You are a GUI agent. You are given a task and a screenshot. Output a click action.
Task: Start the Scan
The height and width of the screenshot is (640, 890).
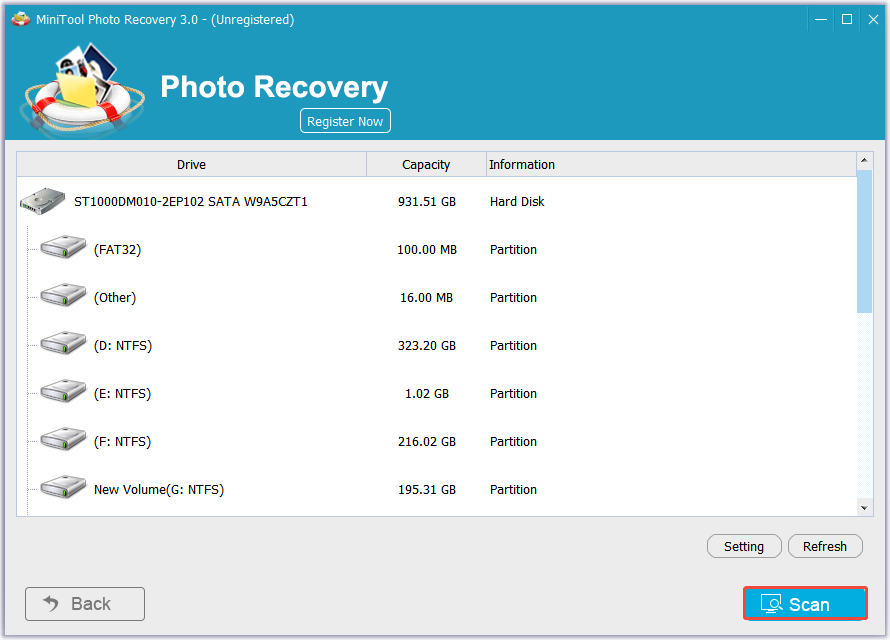[804, 604]
